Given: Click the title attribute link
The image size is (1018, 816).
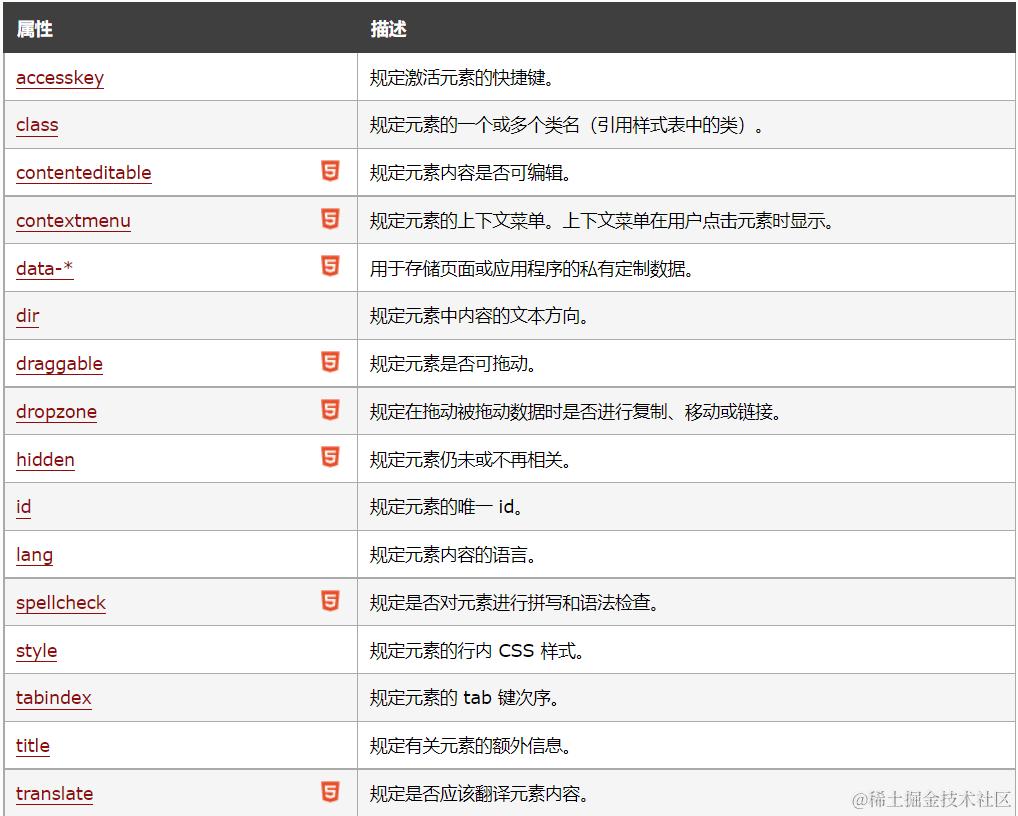Looking at the screenshot, I should (x=32, y=747).
